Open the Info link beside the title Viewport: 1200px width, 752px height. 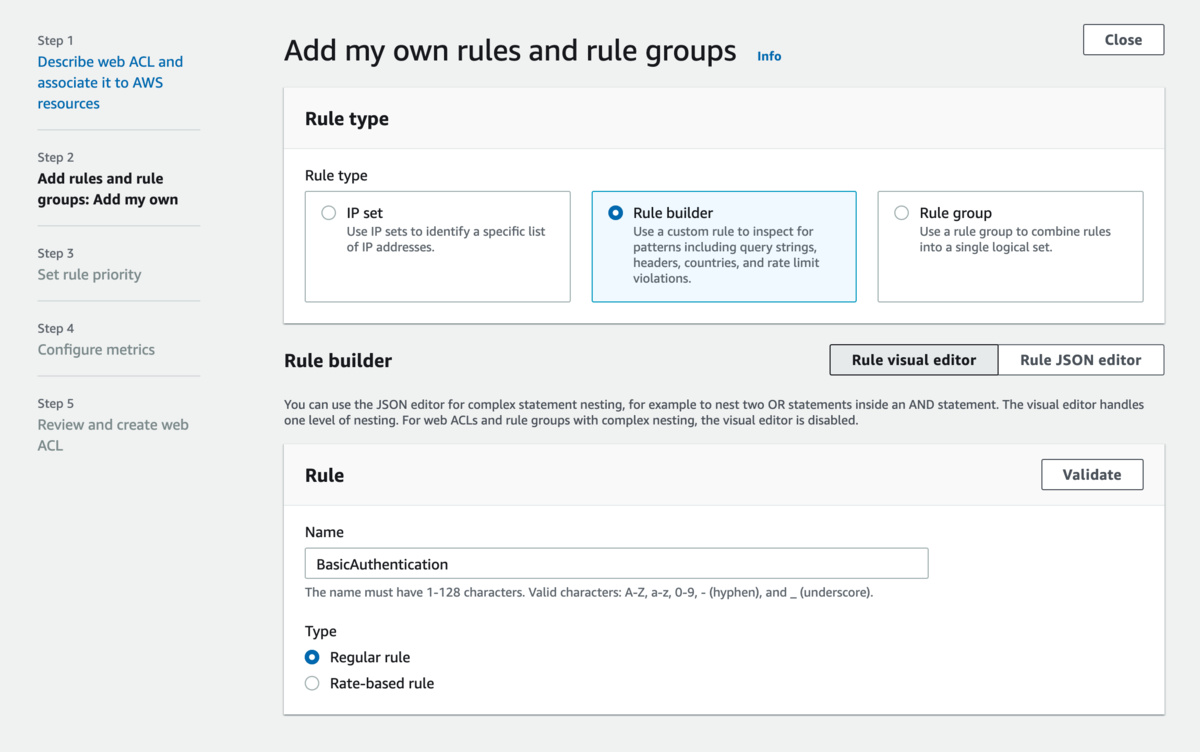coord(769,56)
